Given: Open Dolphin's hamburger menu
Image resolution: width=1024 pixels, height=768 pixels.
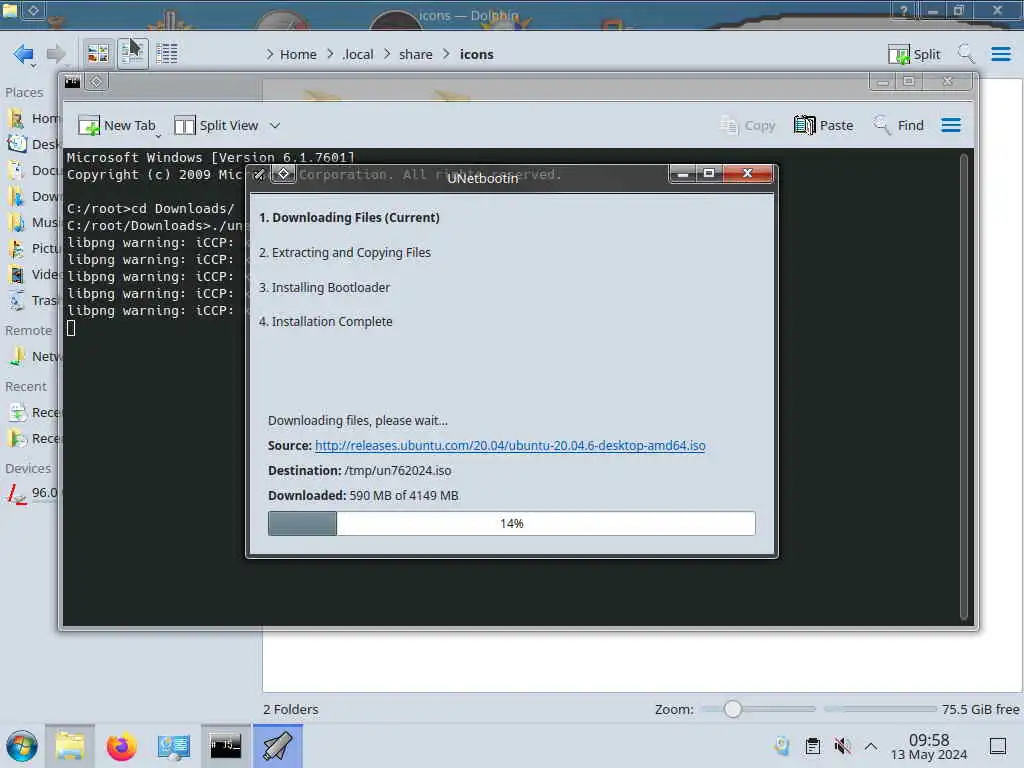Looking at the screenshot, I should [x=1000, y=54].
